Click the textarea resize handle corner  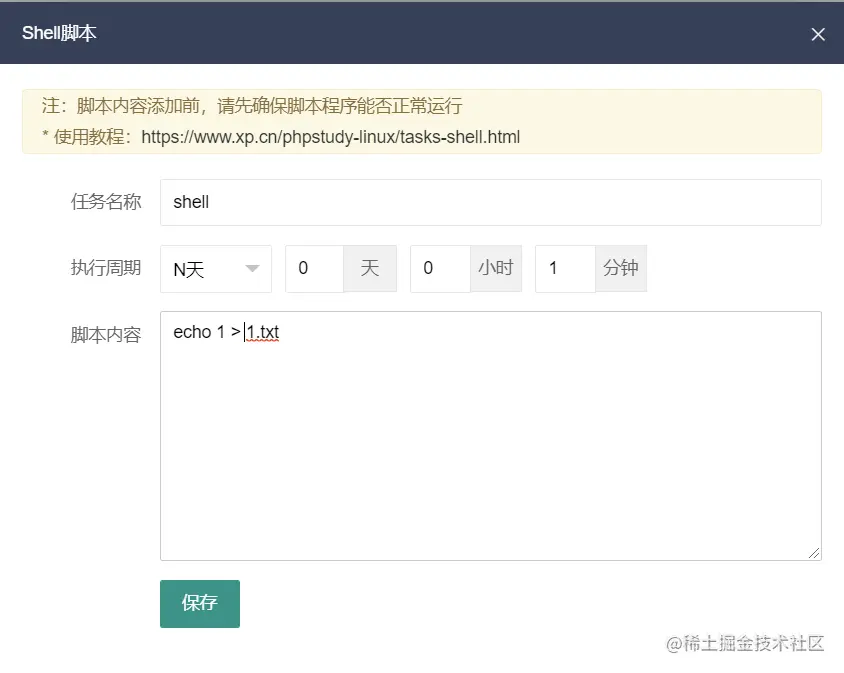click(814, 553)
